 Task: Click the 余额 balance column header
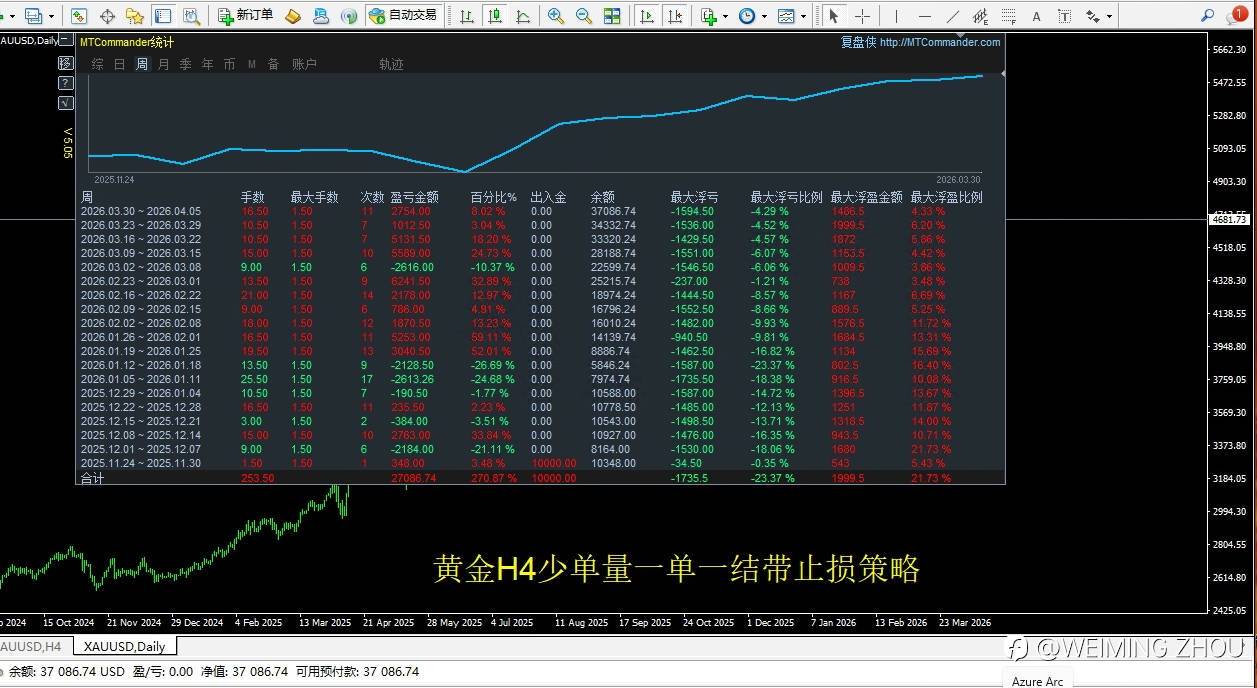tap(602, 197)
